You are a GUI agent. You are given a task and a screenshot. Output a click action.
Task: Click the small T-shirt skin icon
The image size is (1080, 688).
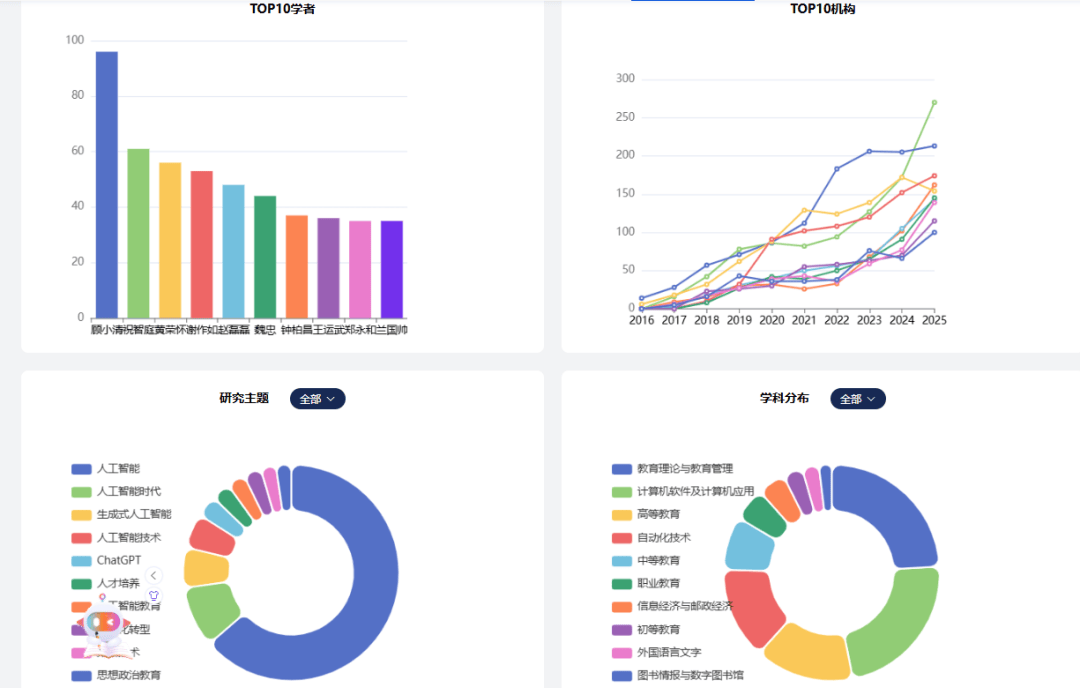[154, 596]
